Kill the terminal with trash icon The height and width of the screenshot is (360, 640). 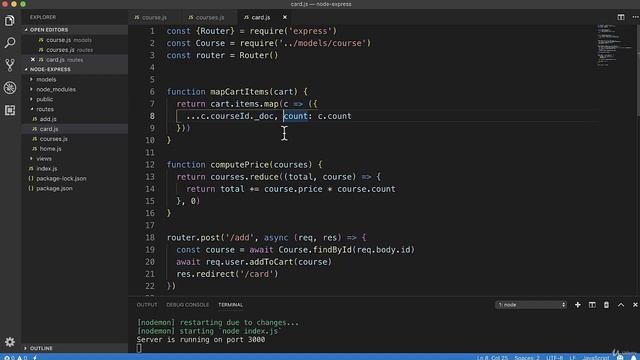click(606, 305)
